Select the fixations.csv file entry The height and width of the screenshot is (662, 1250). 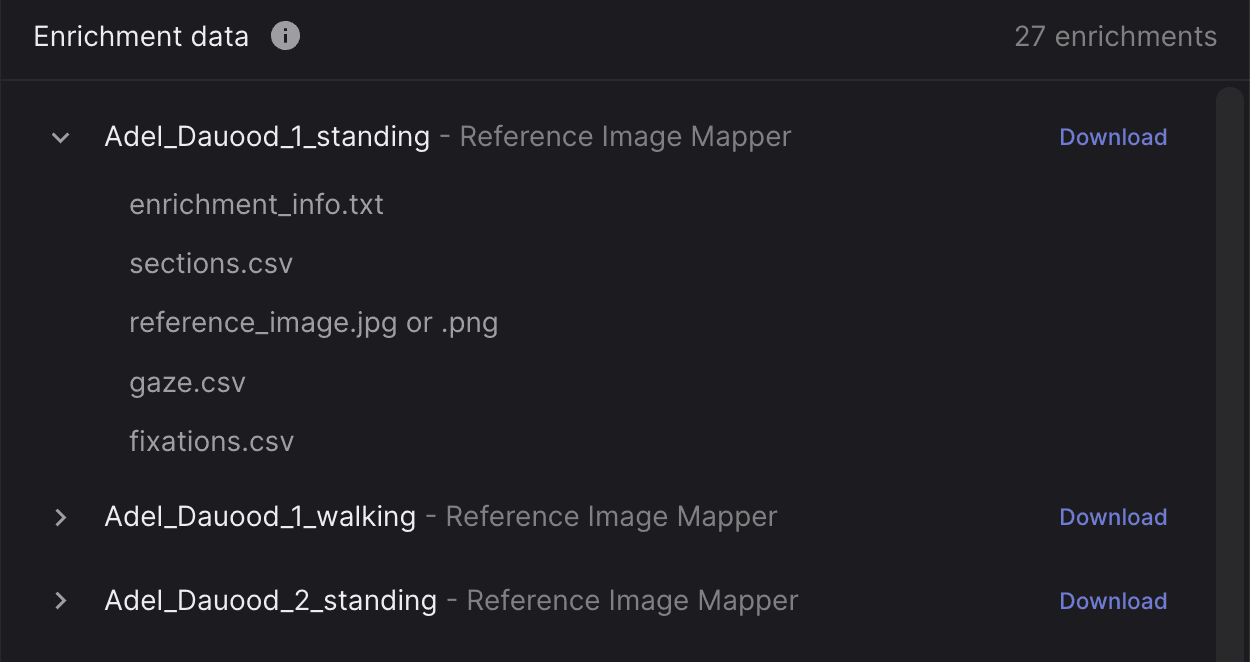pyautogui.click(x=211, y=442)
